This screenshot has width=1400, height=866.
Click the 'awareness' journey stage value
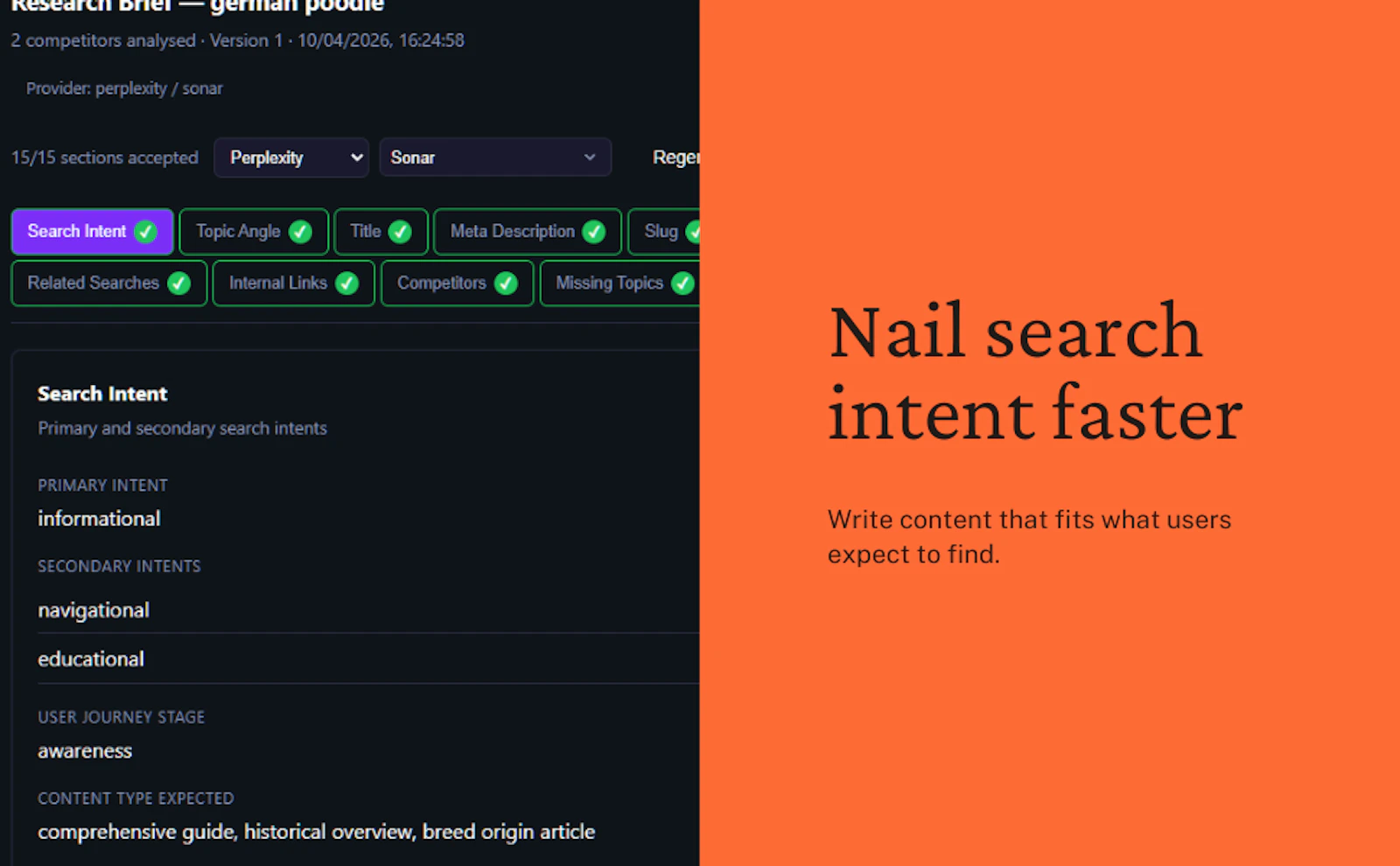[x=85, y=751]
